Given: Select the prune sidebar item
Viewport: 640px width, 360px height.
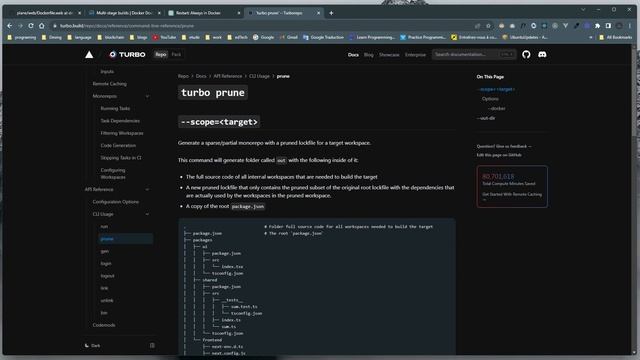Looking at the screenshot, I should pos(126,239).
